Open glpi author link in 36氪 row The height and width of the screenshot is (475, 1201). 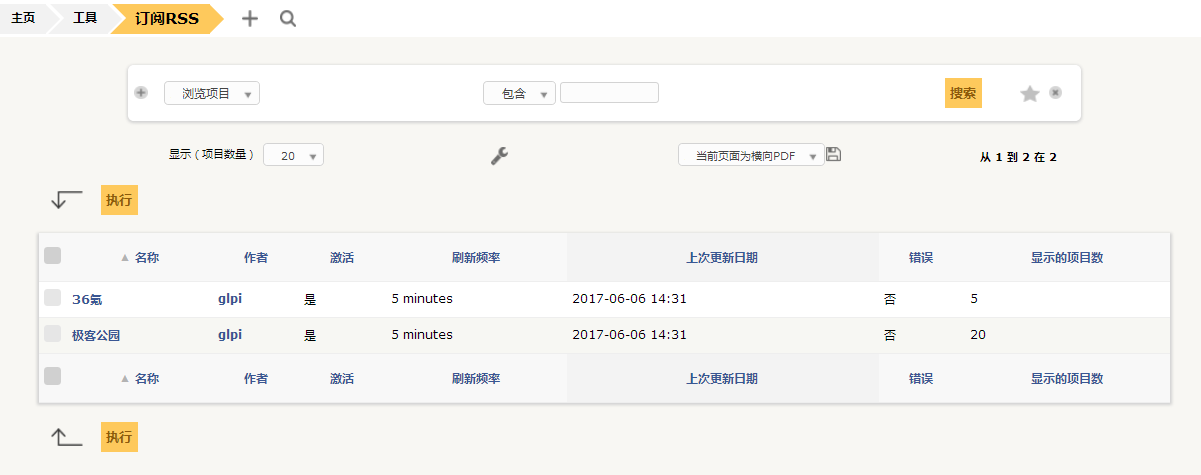click(230, 299)
